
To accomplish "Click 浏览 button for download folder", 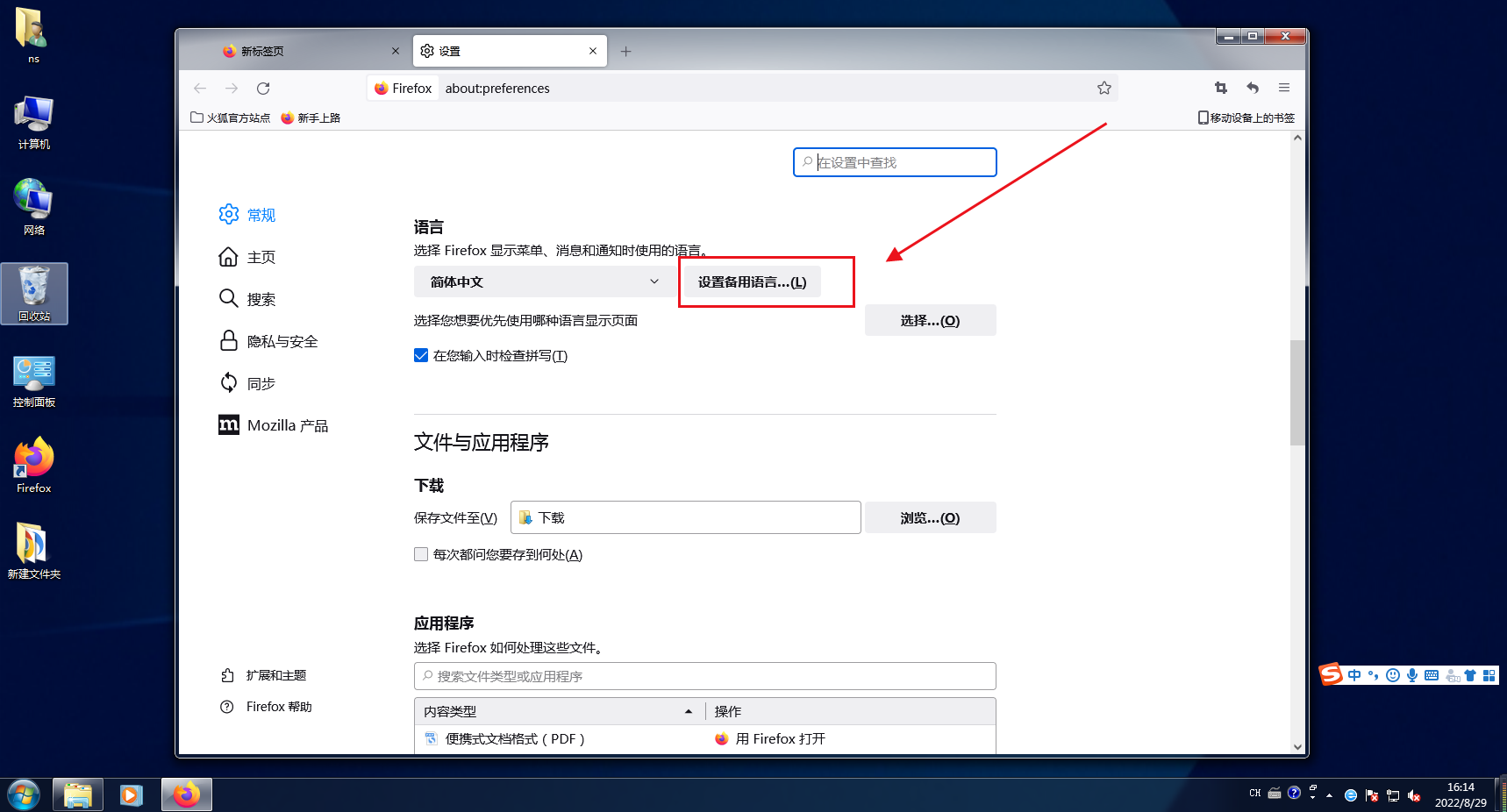I will pyautogui.click(x=931, y=517).
